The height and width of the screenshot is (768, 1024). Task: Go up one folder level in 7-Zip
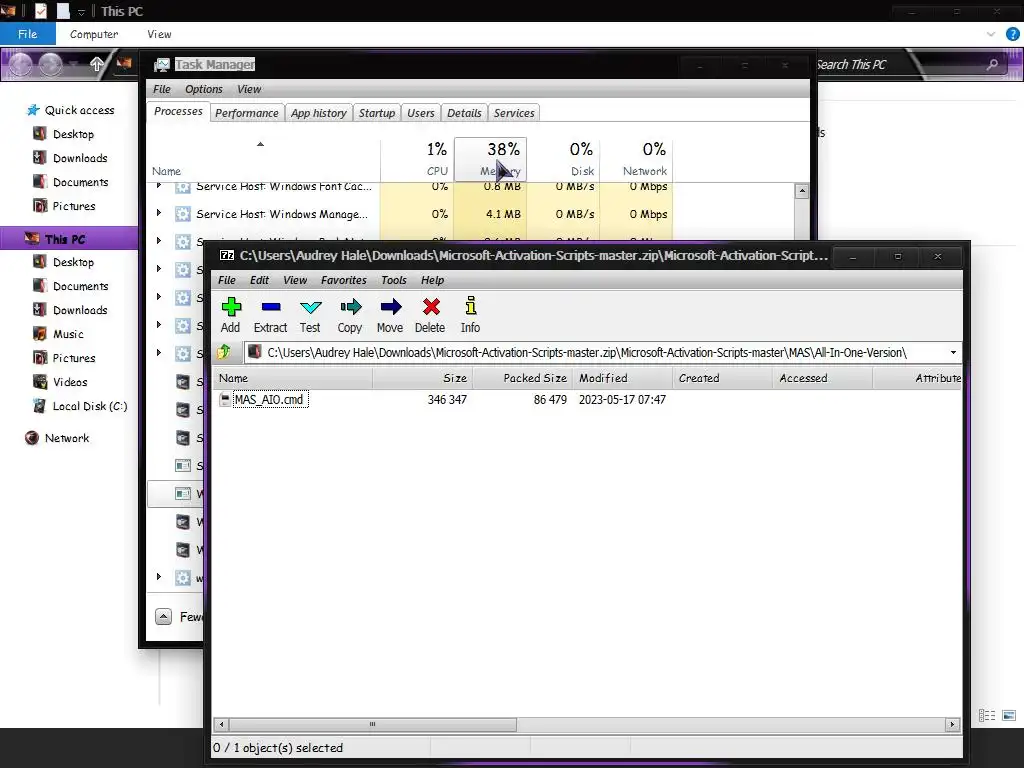point(224,353)
